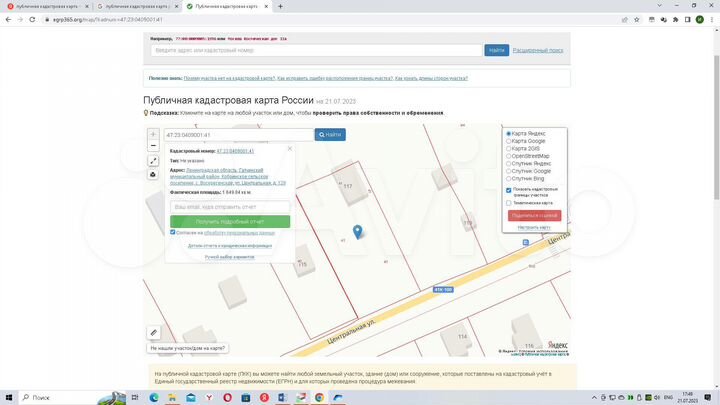Open Mail app from taskbar
720x405 pixels.
click(x=191, y=397)
